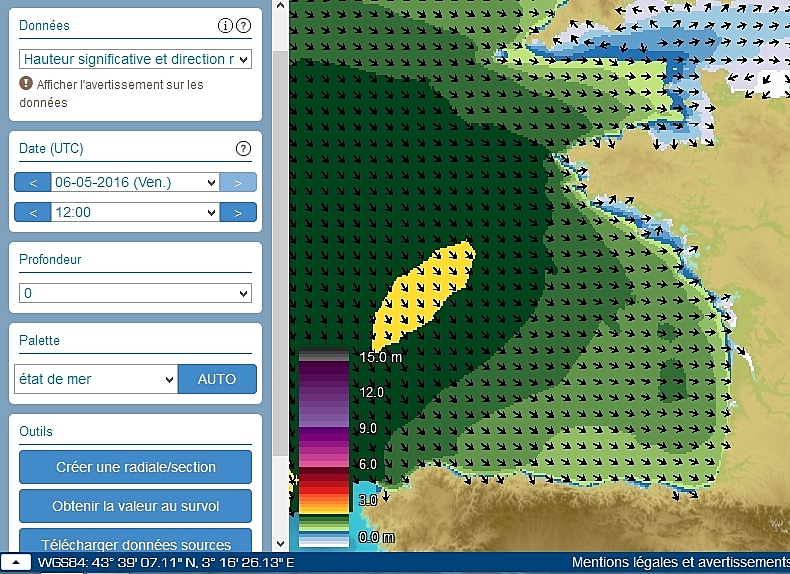Click Télécharger données sources button
This screenshot has height=574, width=790.
pos(136,541)
